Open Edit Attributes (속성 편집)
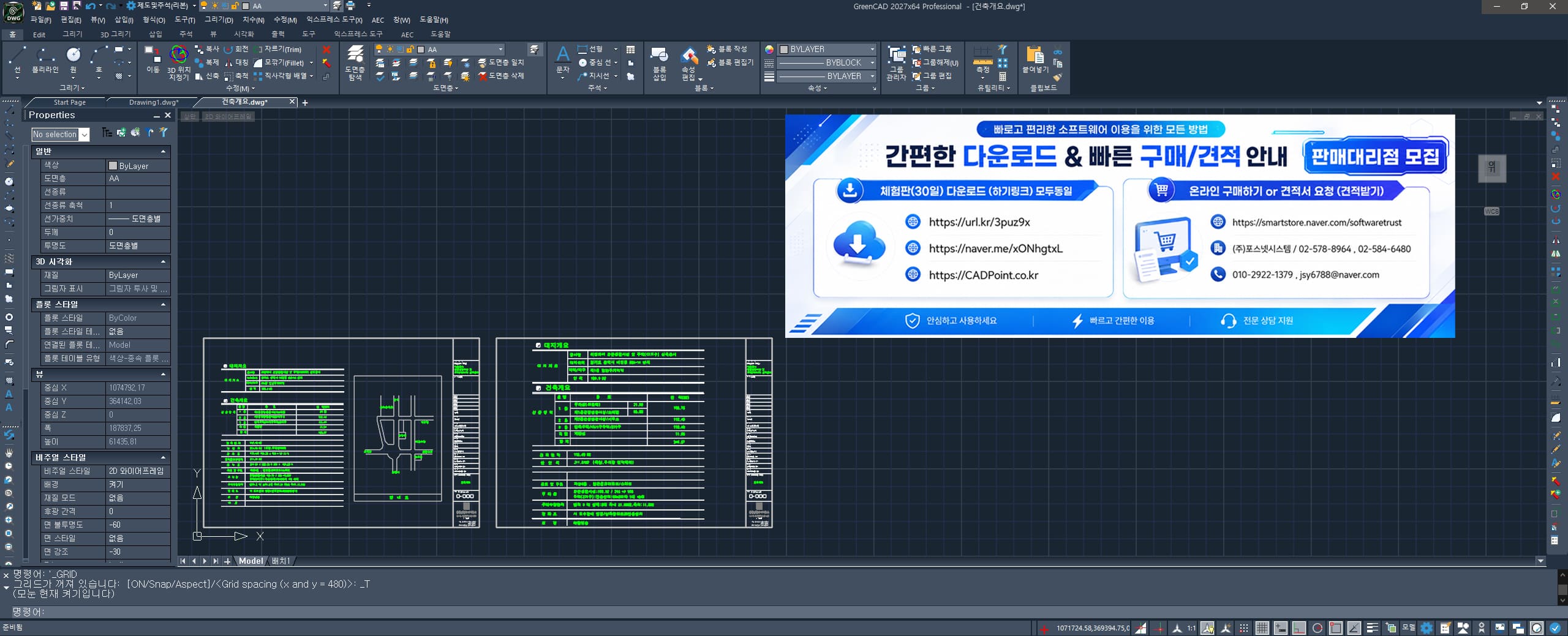1568x636 pixels. point(689,64)
